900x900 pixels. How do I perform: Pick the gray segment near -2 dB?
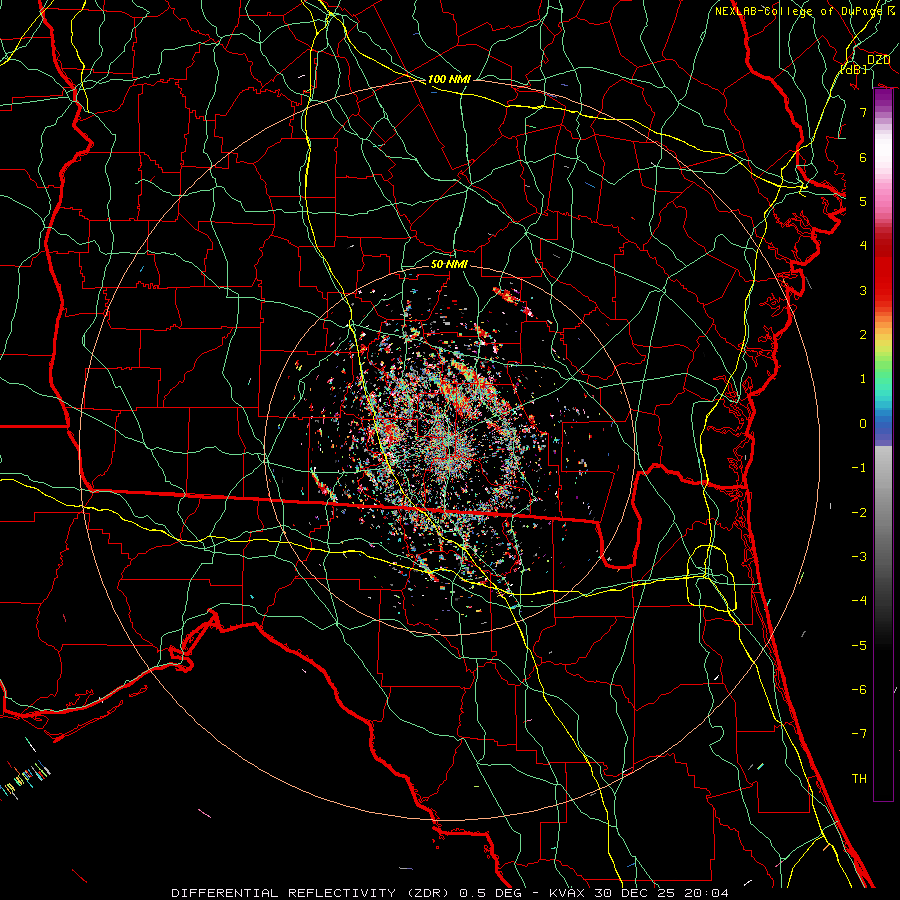point(883,513)
